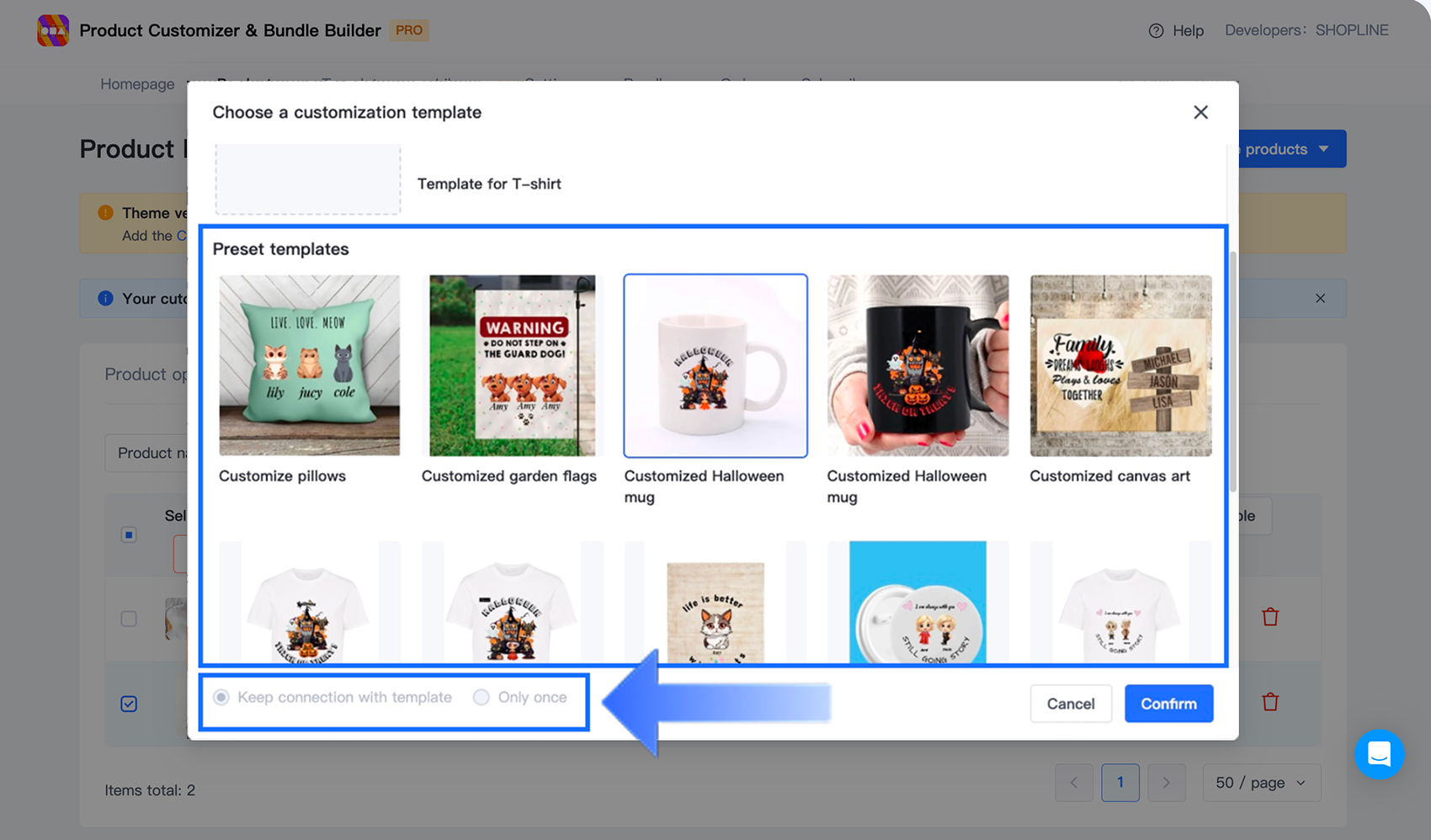Select Keep connection with template radio
The width and height of the screenshot is (1431, 840).
click(221, 697)
